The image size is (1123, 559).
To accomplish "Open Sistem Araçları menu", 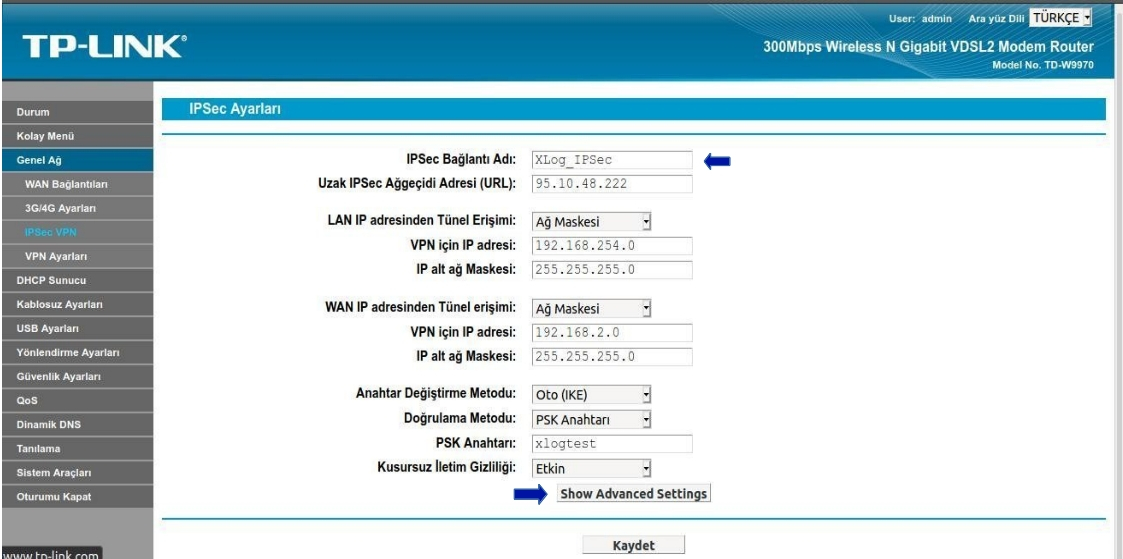I will (77, 472).
